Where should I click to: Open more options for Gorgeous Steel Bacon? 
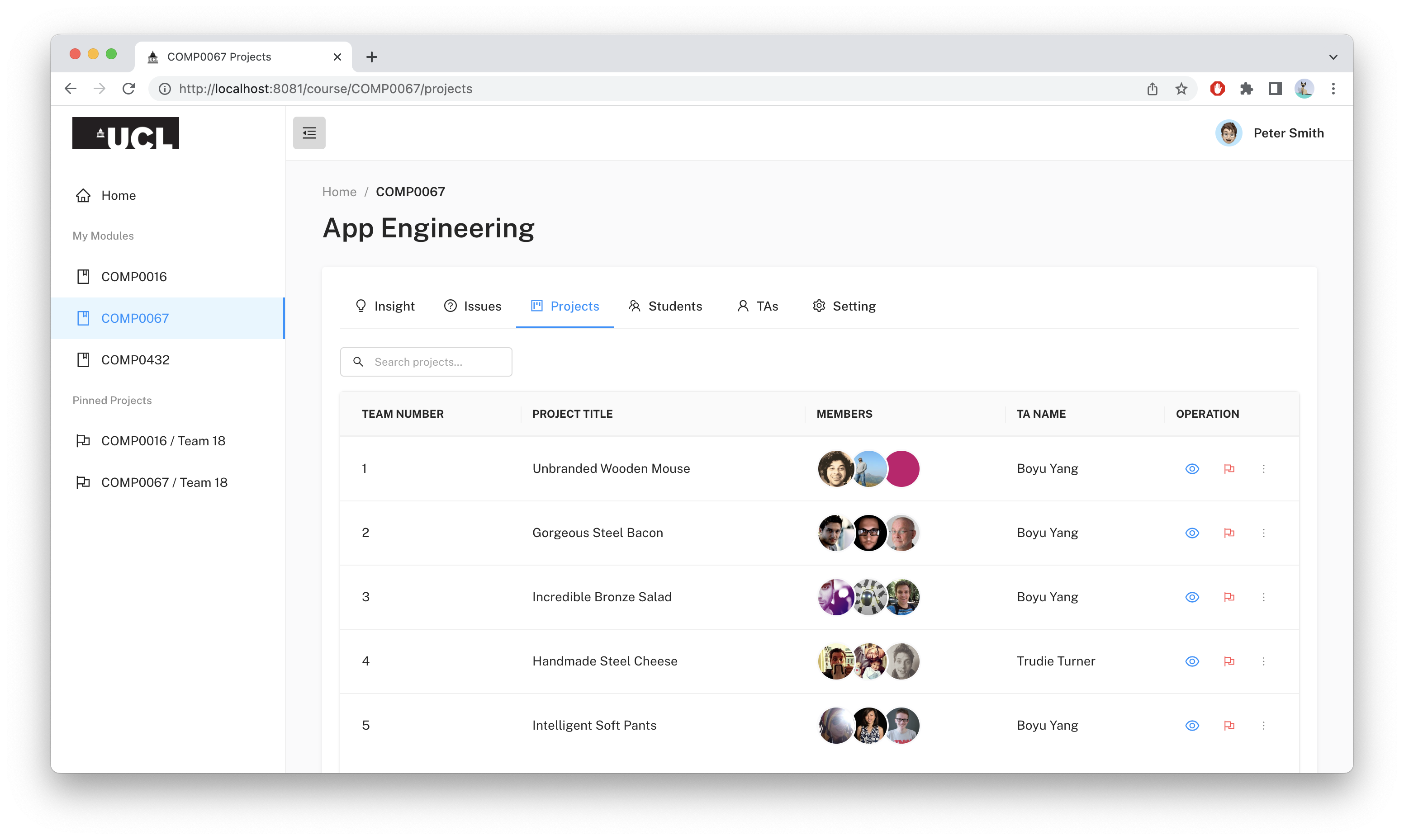click(1264, 533)
